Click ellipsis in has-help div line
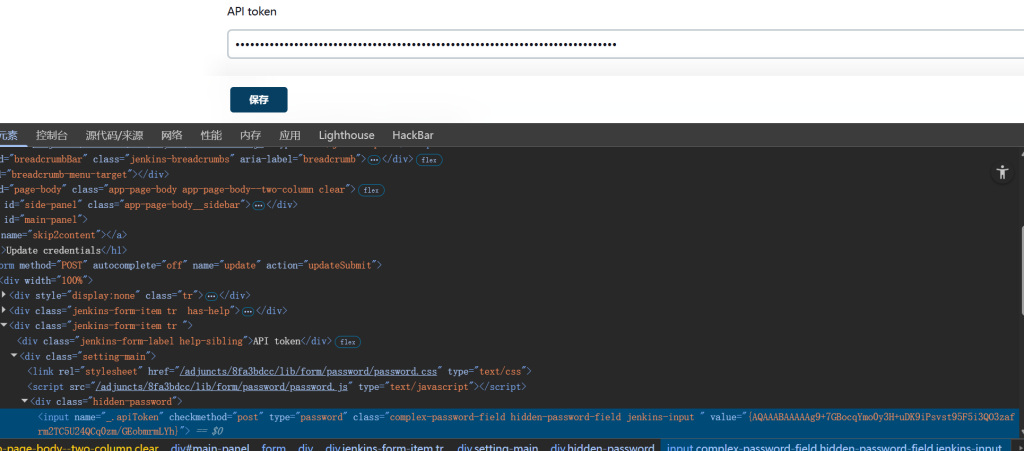Screen dimensions: 1024x451 [x=248, y=311]
